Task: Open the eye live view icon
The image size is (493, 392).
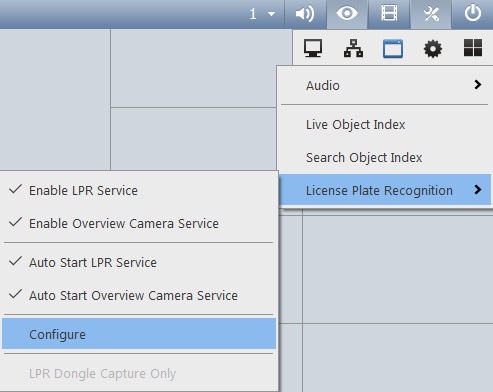Action: [x=347, y=14]
